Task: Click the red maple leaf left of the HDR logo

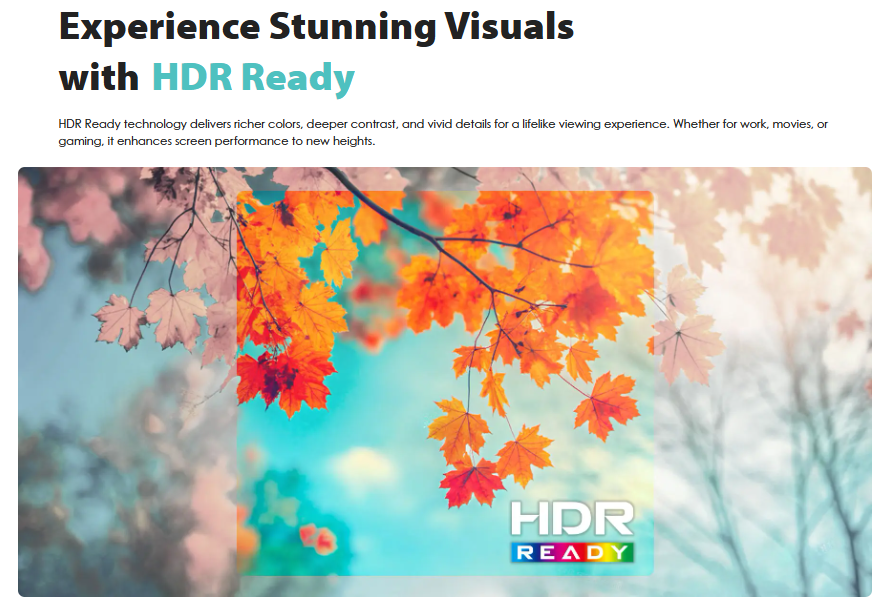Action: point(472,480)
